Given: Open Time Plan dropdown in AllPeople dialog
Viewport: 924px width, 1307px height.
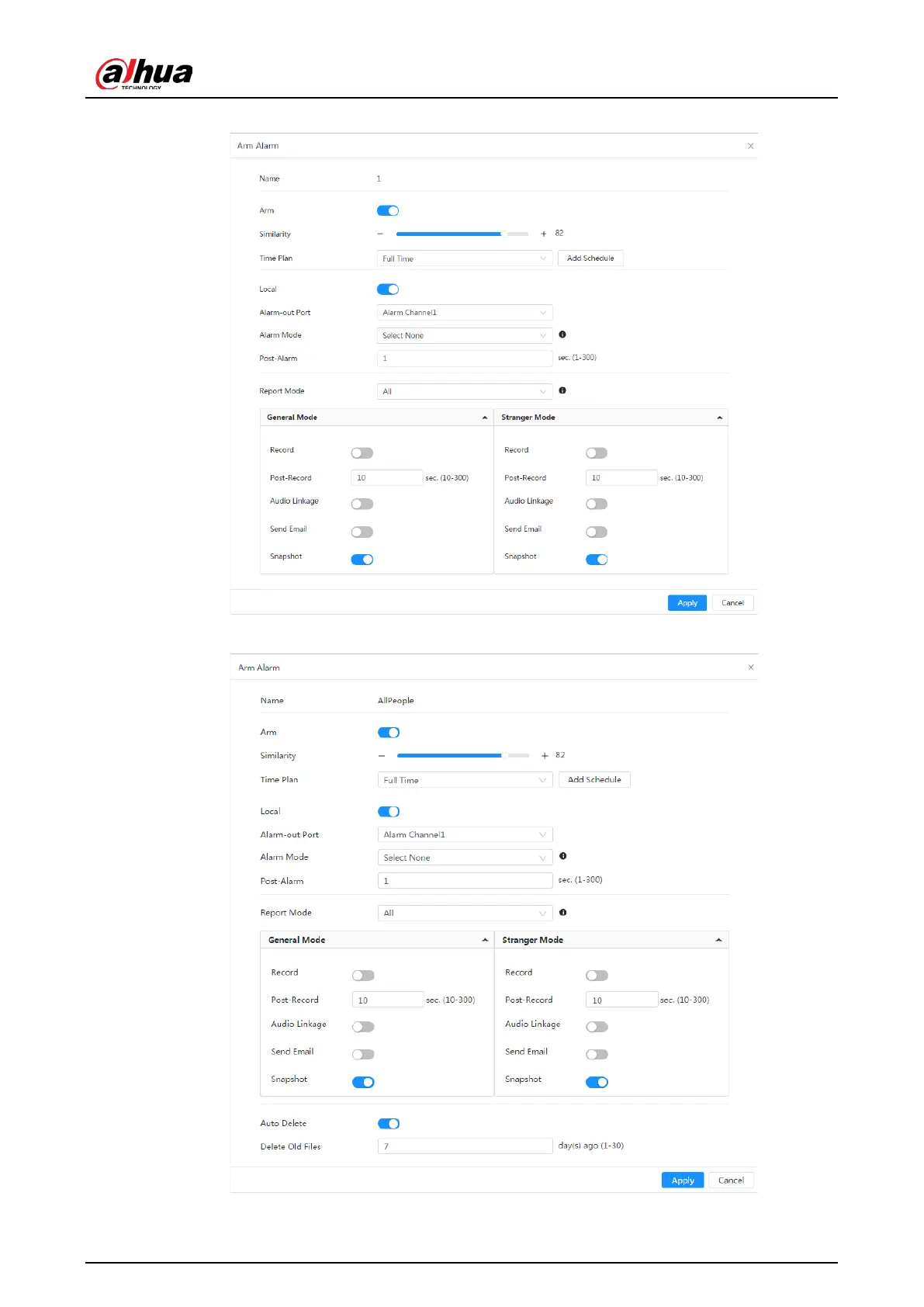Looking at the screenshot, I should (x=465, y=780).
